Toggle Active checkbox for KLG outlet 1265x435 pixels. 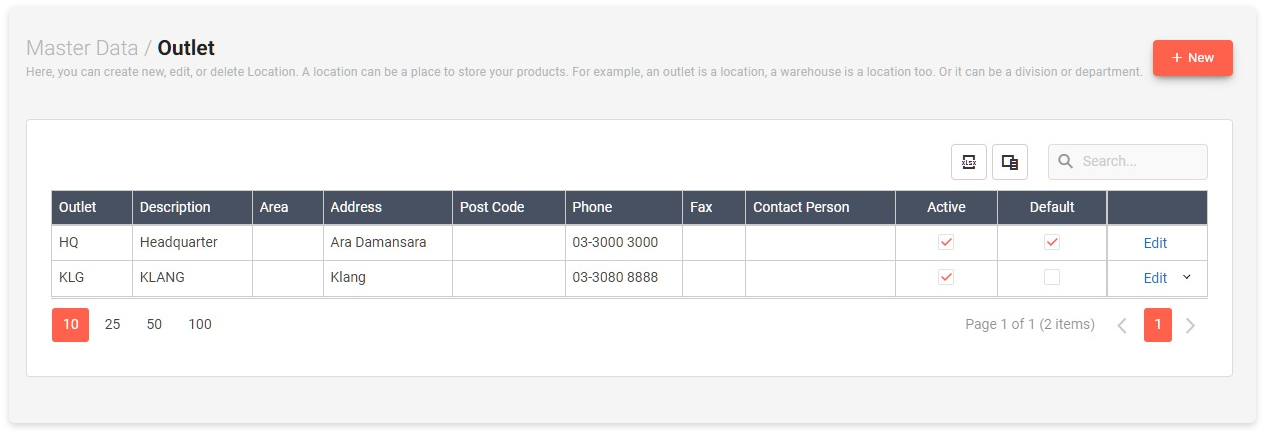click(x=946, y=278)
